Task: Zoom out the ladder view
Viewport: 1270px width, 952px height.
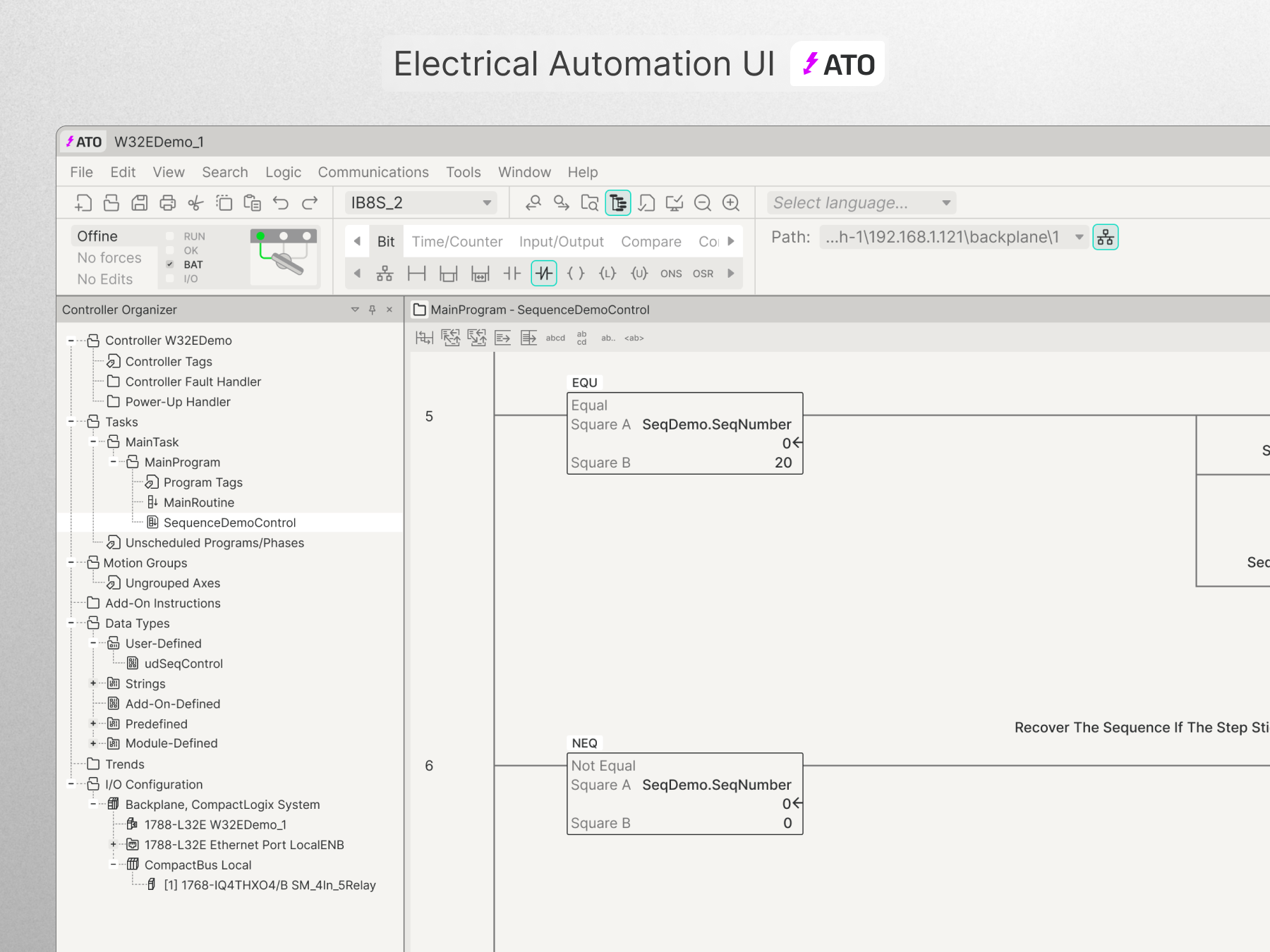Action: click(703, 203)
